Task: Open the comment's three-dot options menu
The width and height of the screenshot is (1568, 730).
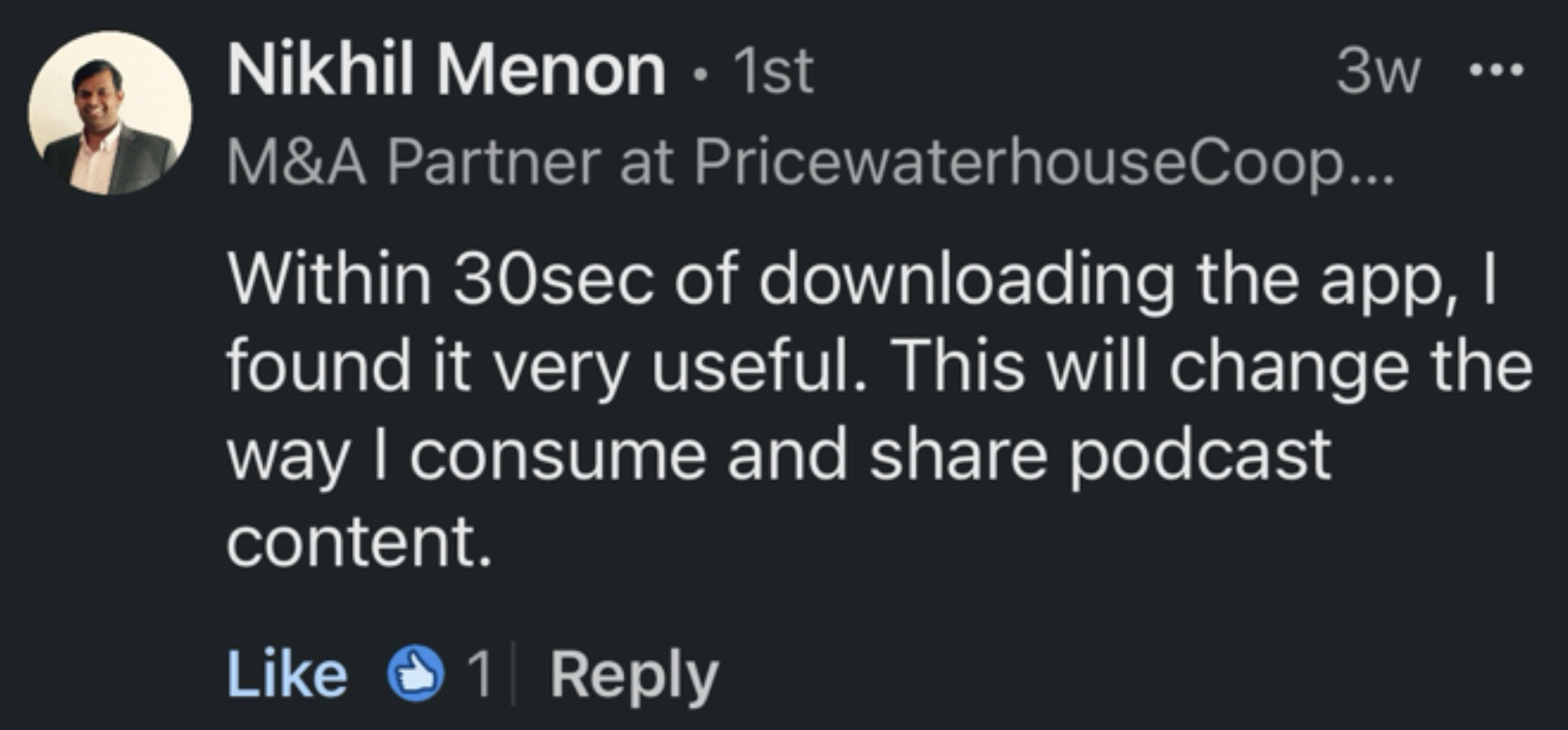Action: tap(1497, 69)
